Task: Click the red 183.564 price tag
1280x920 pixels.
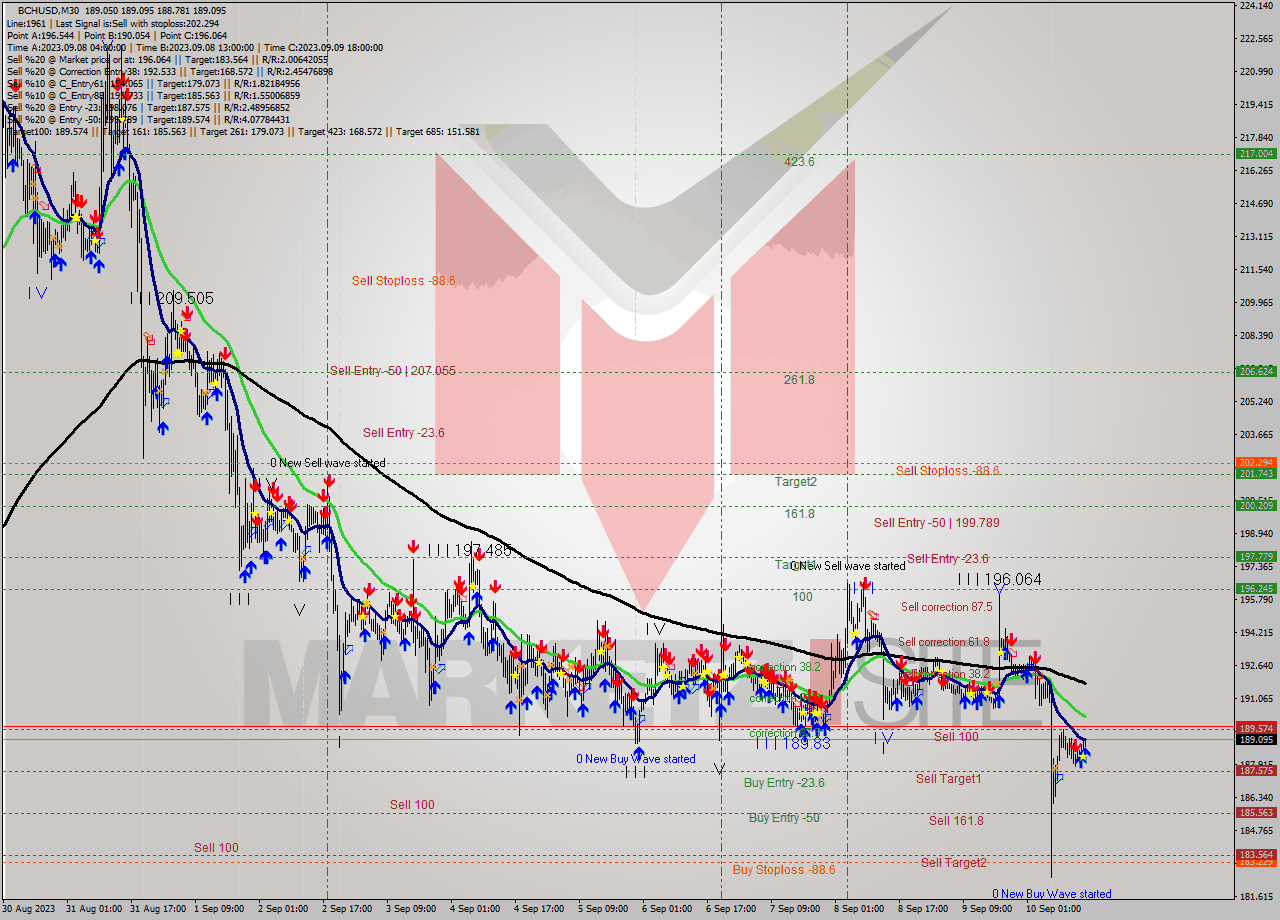Action: (1256, 854)
